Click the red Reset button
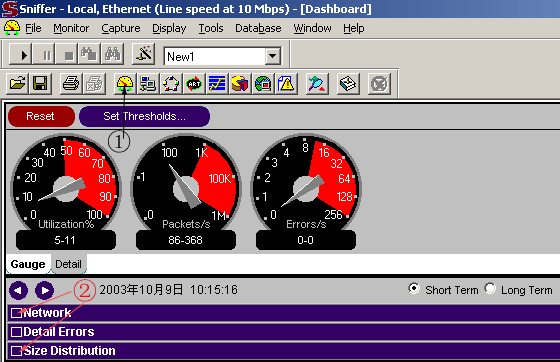Screen dimensions: 560x362 [x=41, y=116]
